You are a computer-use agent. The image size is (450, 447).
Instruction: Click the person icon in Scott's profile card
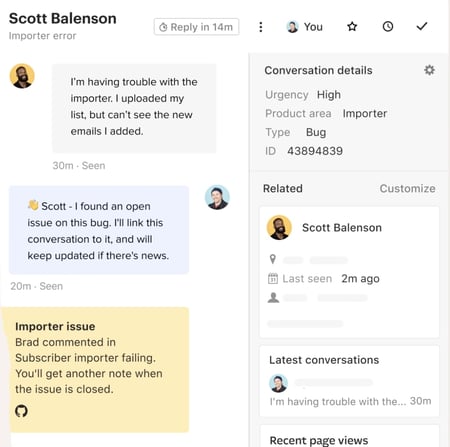pos(273,297)
